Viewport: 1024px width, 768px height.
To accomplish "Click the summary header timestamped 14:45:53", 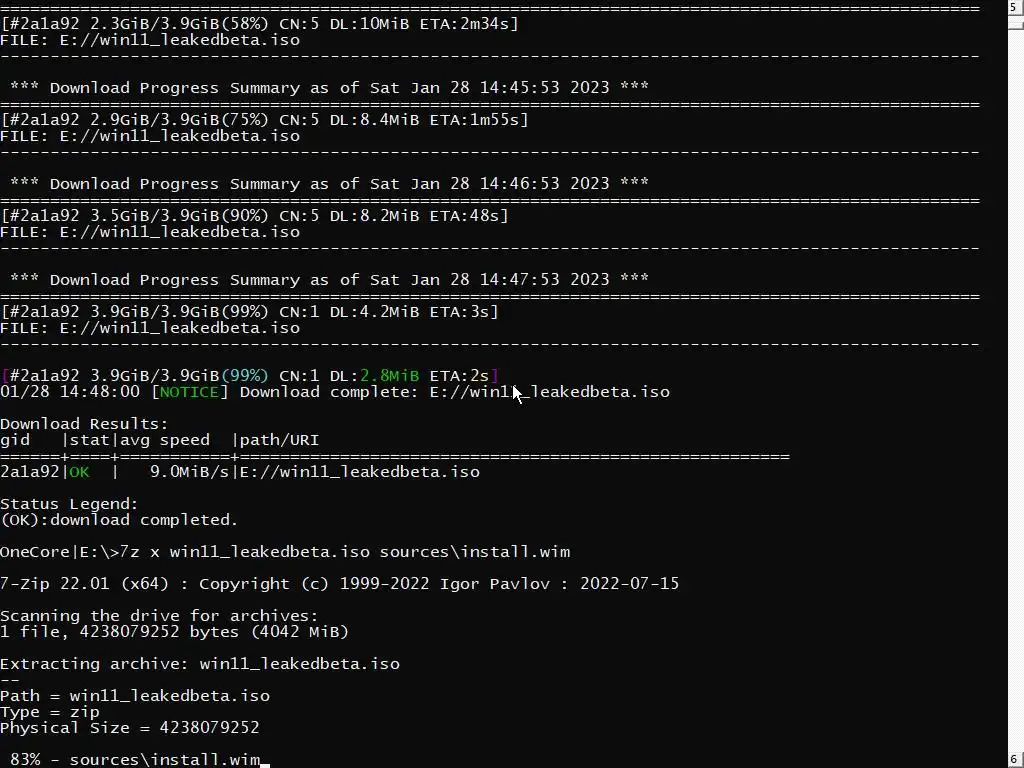I will [329, 88].
